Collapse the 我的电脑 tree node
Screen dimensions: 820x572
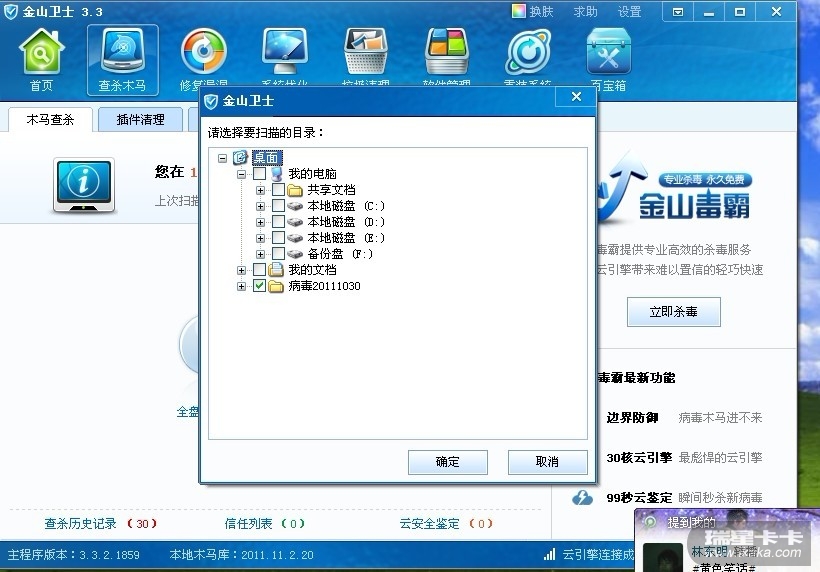click(241, 174)
